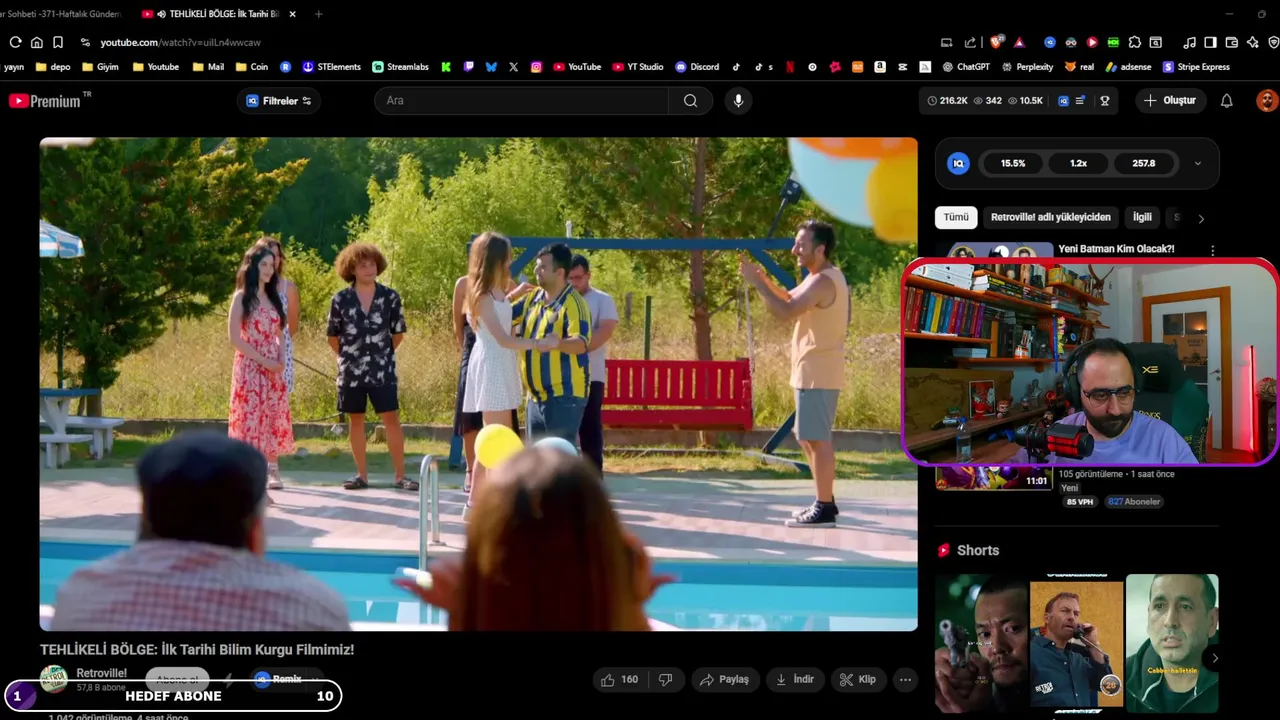1280x720 pixels.
Task: Click the İndir download button
Action: (x=795, y=679)
